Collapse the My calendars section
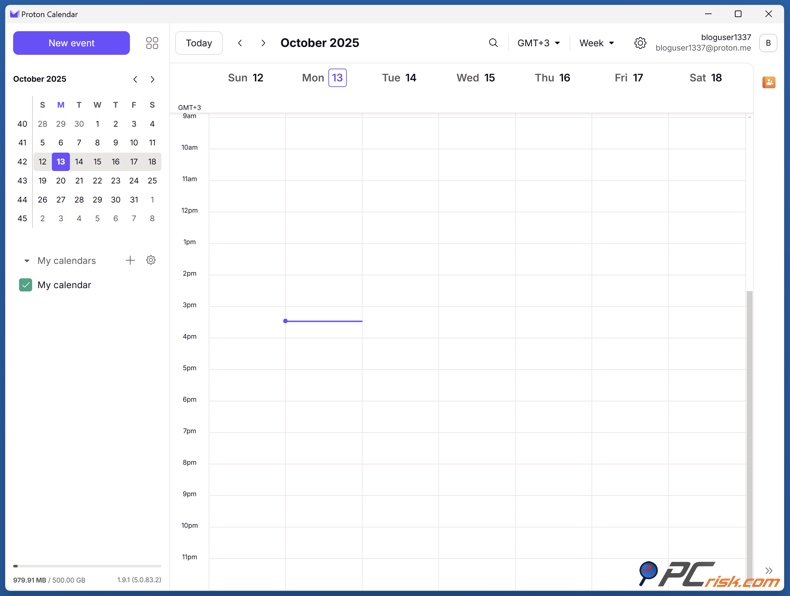 pos(27,261)
